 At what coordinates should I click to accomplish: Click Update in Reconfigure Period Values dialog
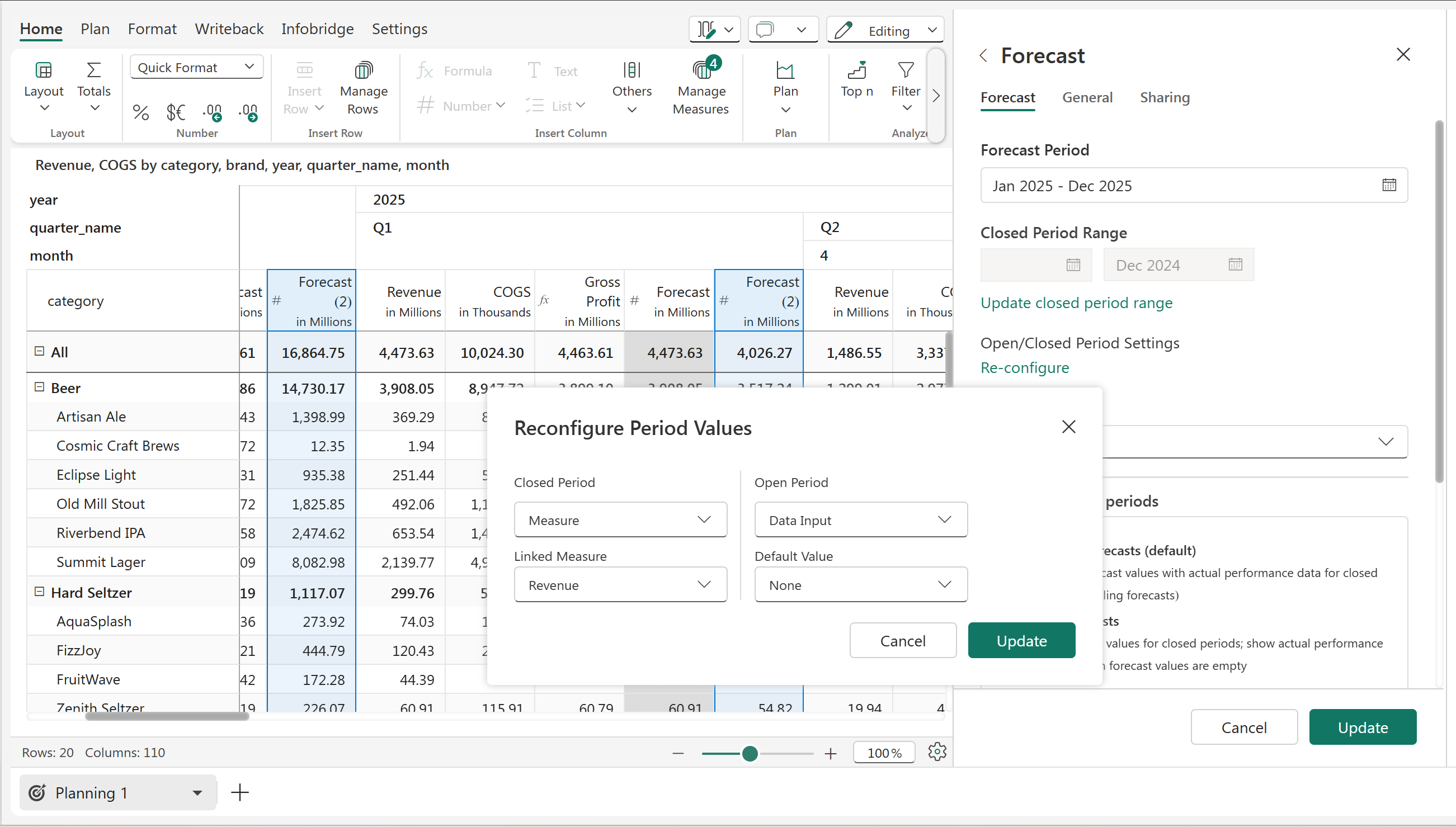pos(1021,641)
